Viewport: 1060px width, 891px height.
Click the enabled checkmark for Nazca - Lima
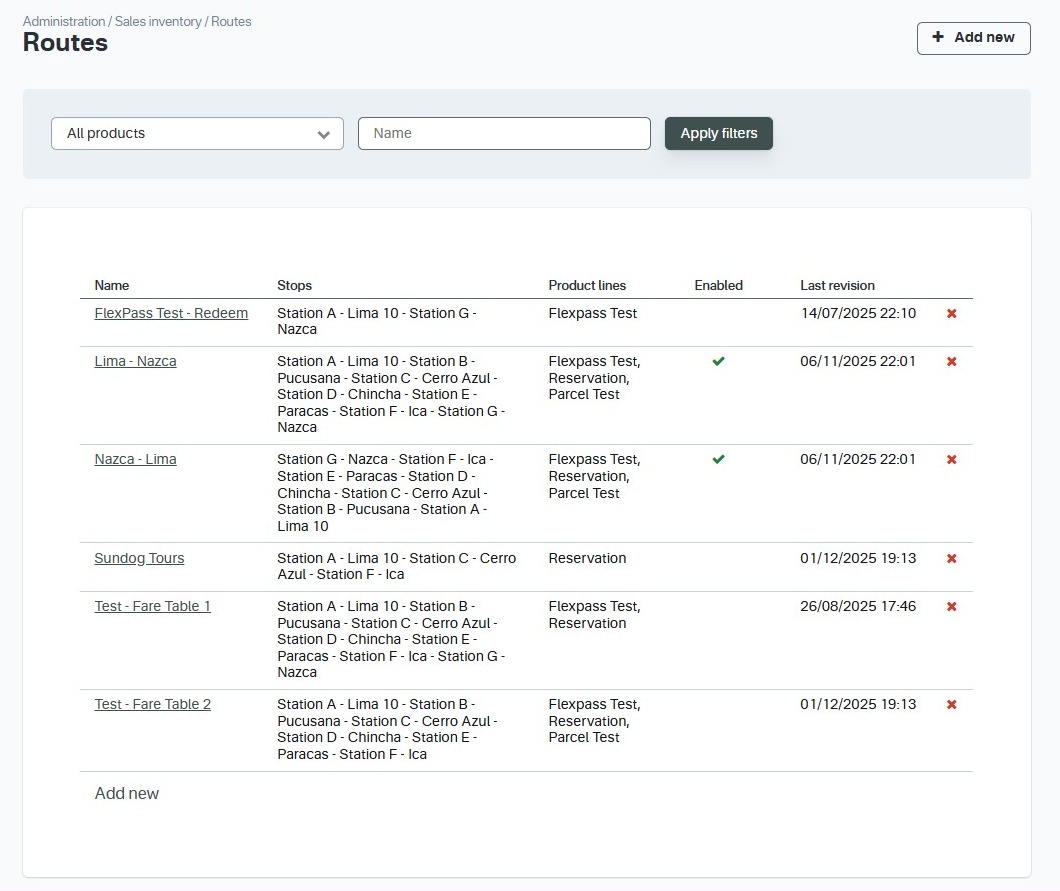(x=718, y=459)
